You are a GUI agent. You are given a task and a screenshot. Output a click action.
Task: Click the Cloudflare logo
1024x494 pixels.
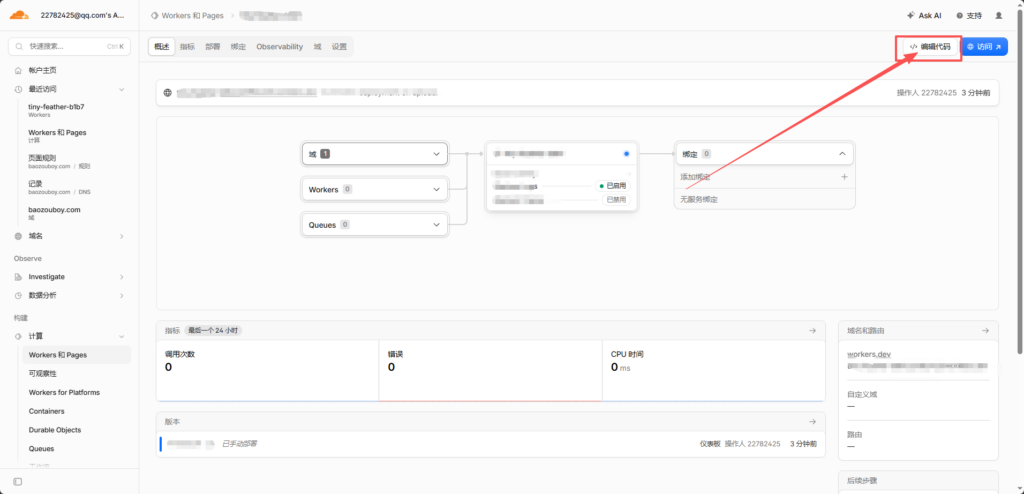pyautogui.click(x=20, y=14)
